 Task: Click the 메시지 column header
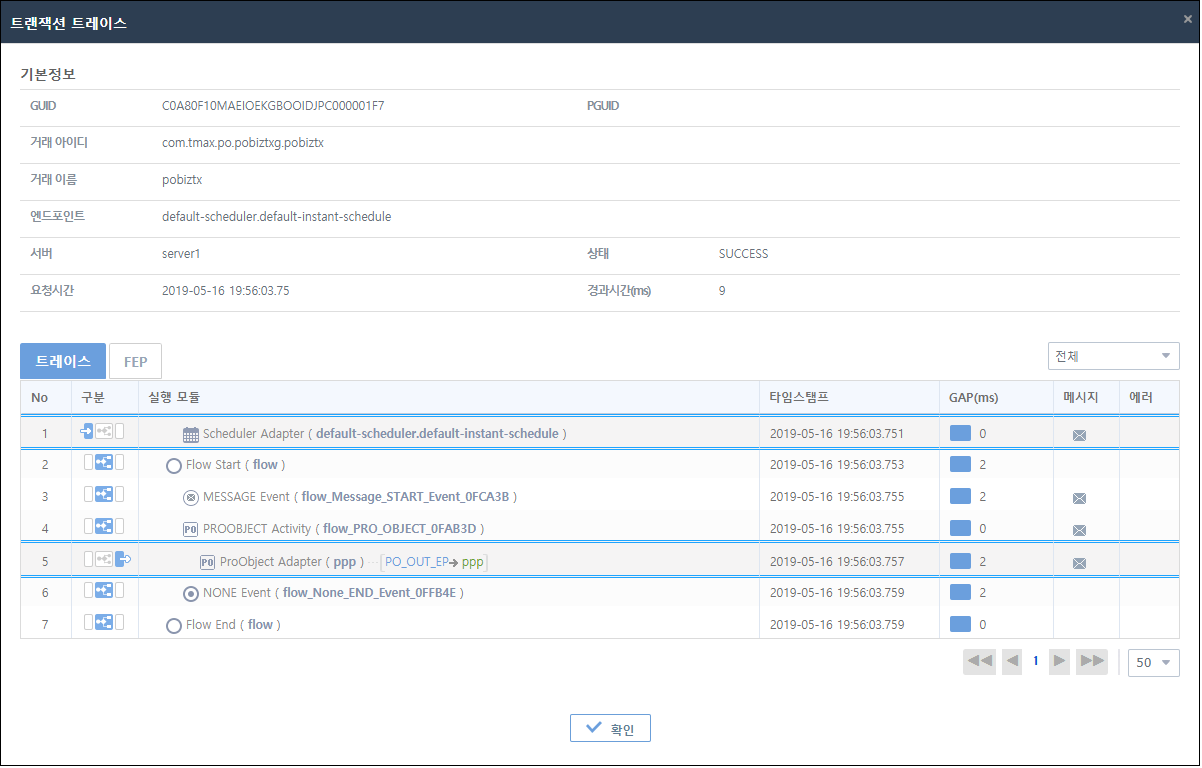[x=1085, y=398]
